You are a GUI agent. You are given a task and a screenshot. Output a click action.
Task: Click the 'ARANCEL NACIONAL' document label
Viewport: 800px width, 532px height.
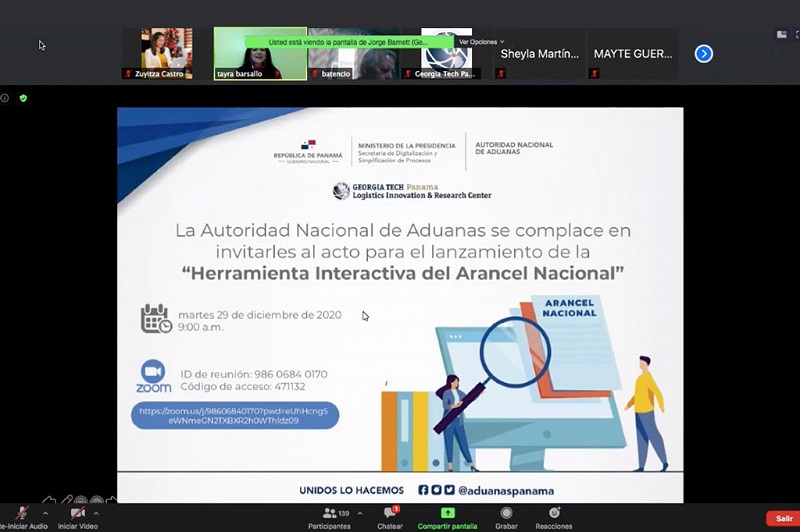569,308
